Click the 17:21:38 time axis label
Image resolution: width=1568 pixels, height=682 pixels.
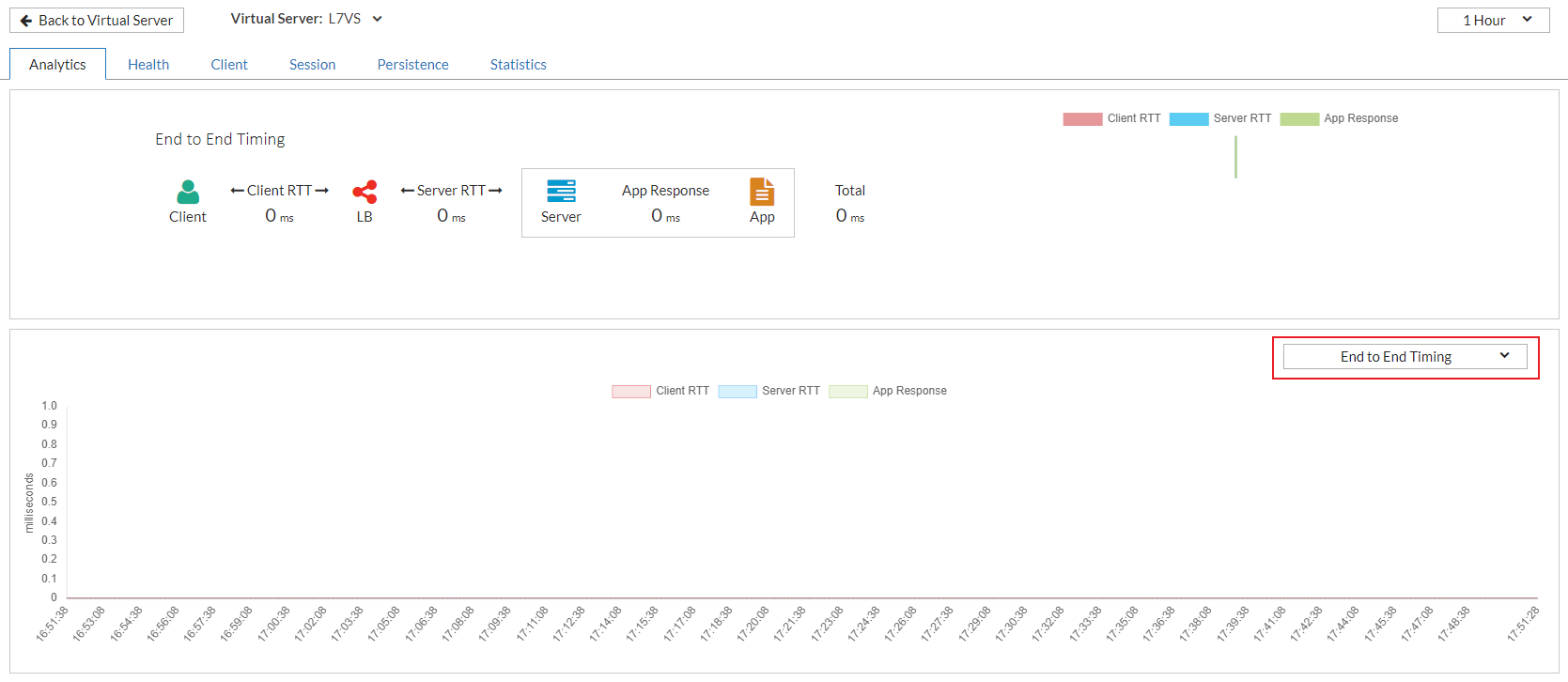790,623
